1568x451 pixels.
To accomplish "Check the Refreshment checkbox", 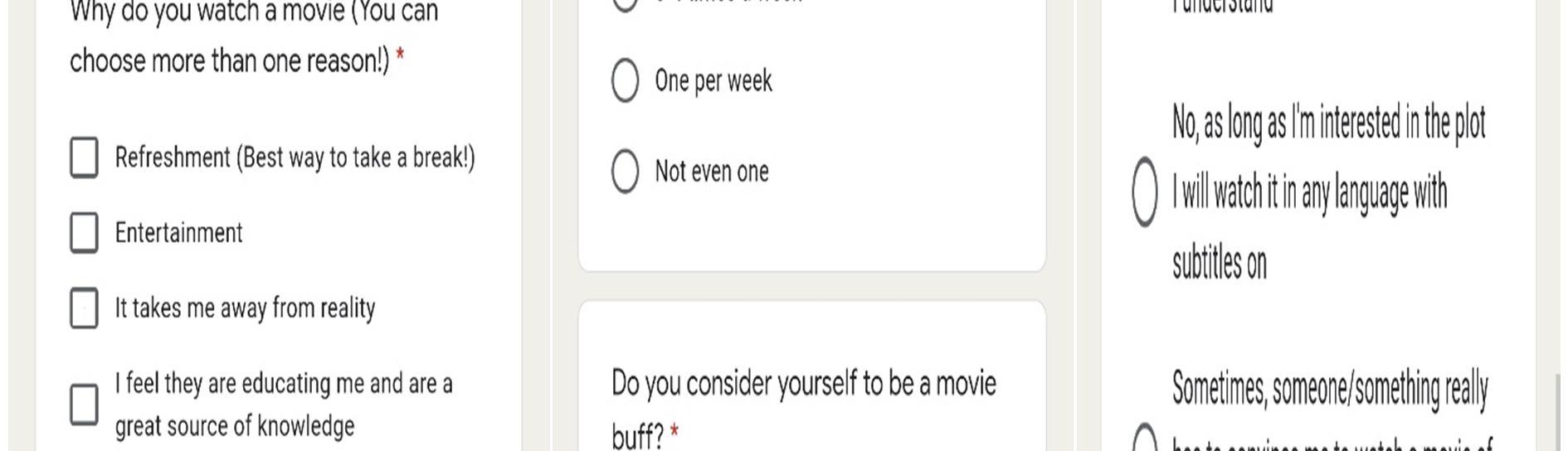I will 84,158.
